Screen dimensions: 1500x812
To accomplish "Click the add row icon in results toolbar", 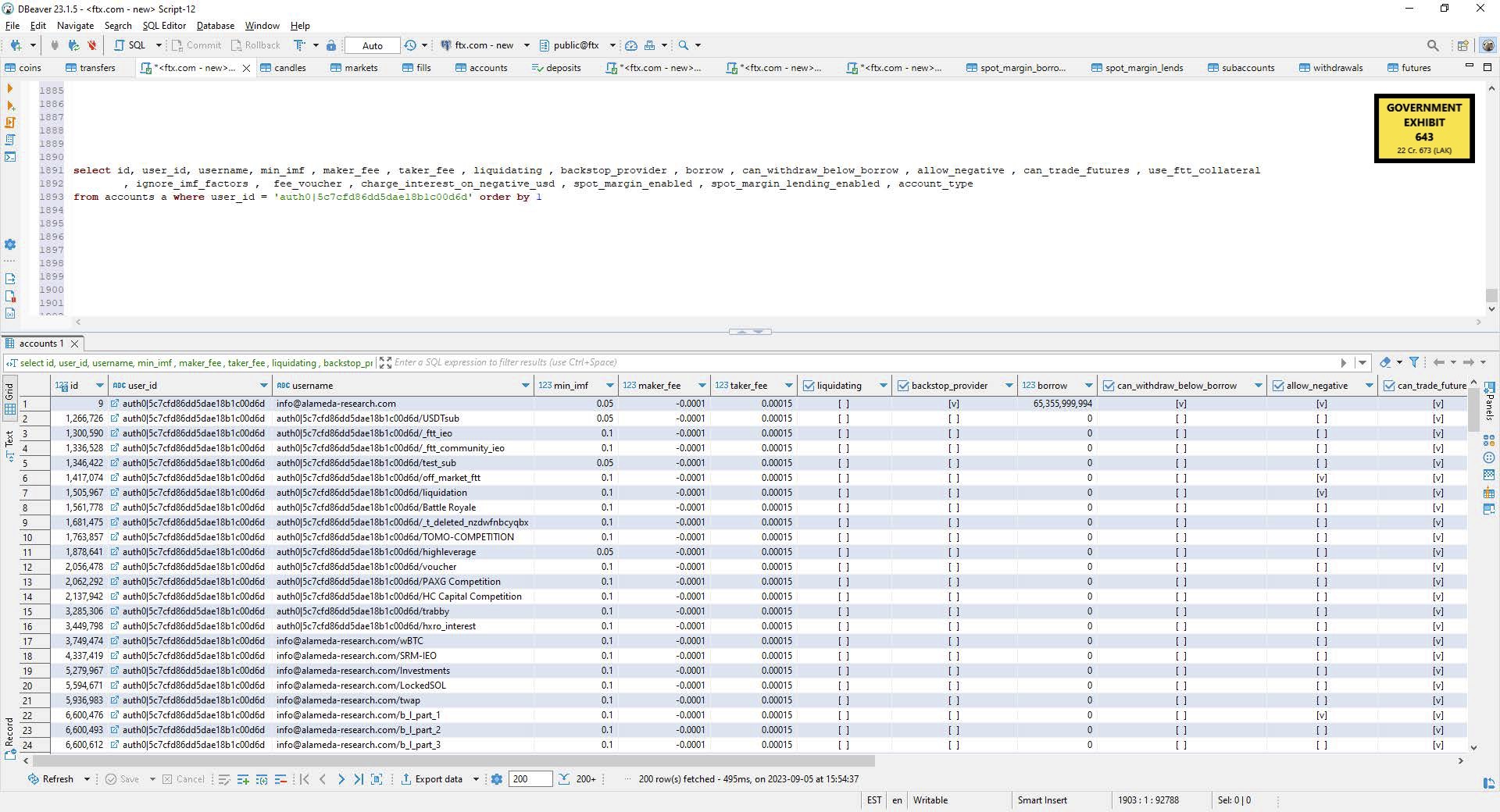I will coord(243,779).
